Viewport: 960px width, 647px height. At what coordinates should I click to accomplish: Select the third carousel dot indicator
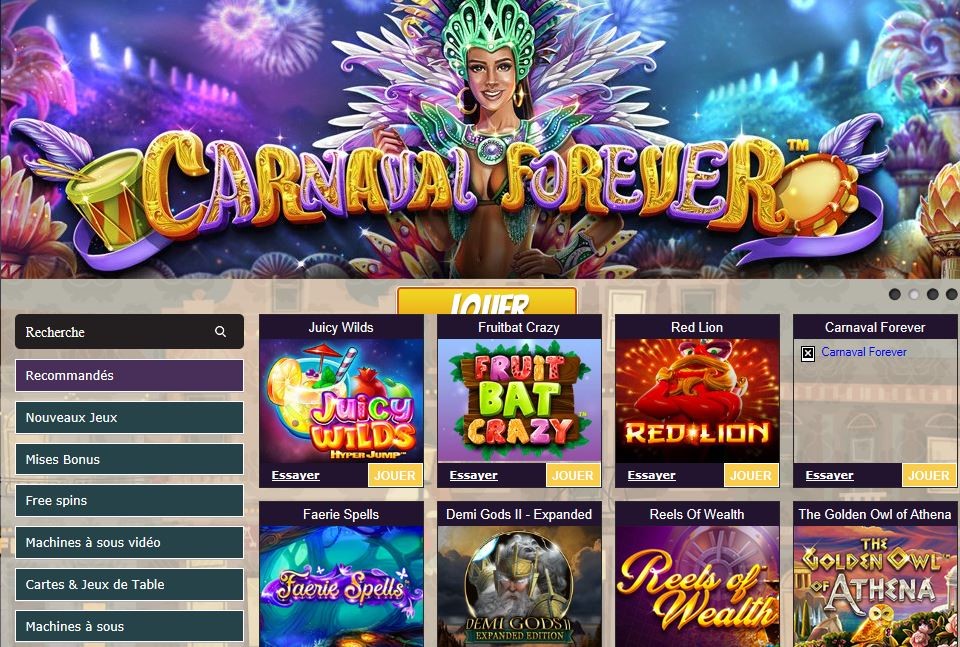[x=932, y=294]
